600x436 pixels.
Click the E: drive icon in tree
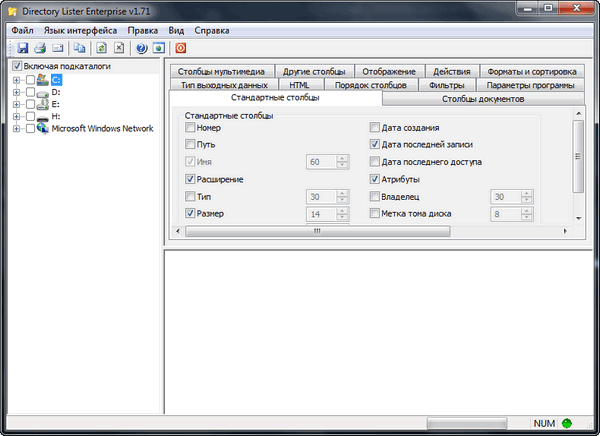point(42,104)
